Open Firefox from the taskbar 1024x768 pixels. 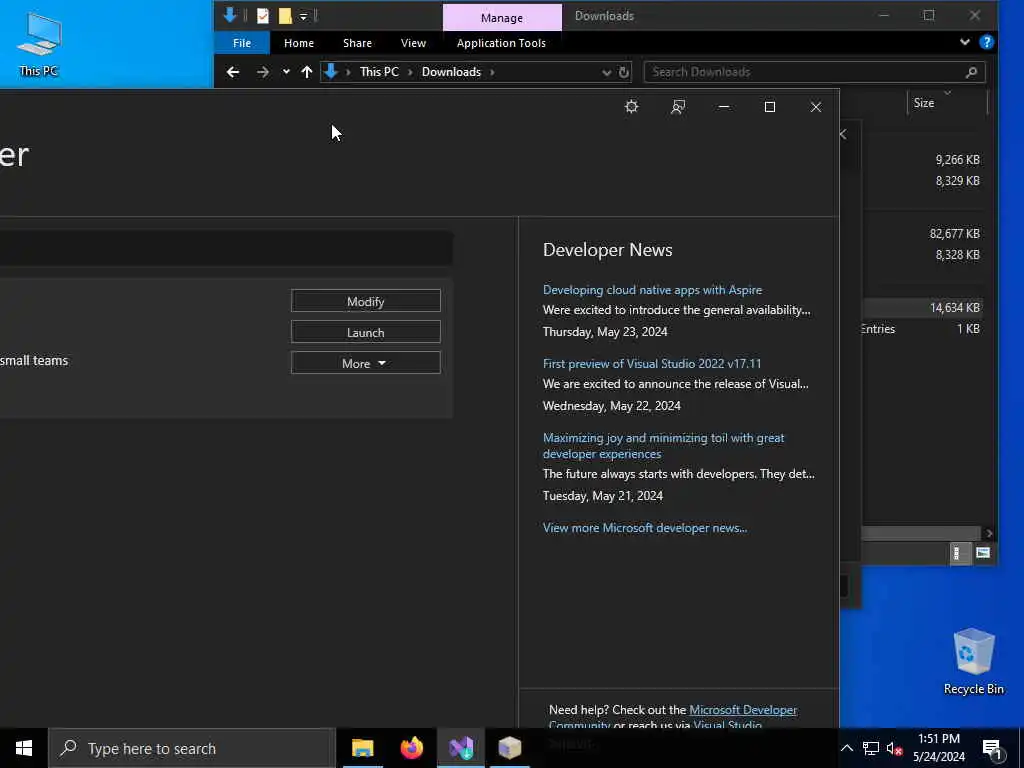coord(411,748)
